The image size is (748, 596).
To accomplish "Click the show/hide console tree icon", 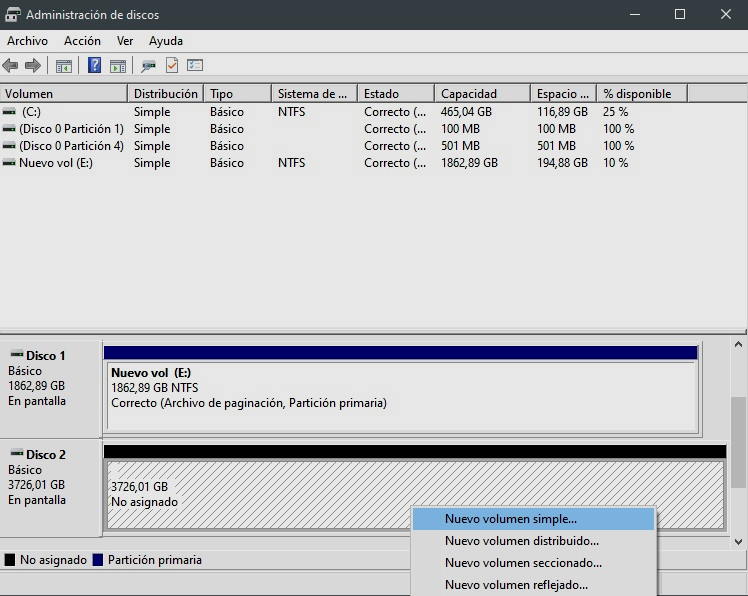I will pos(64,66).
